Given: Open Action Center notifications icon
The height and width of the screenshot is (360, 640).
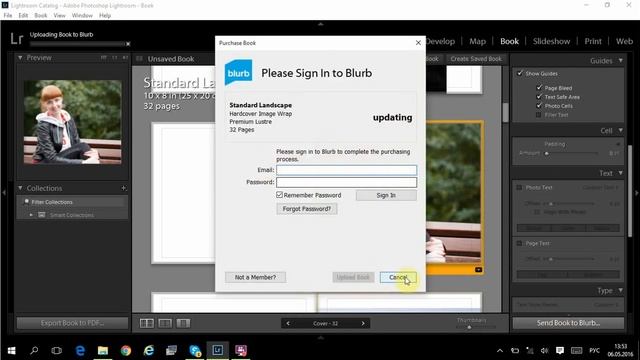Looking at the screenshot, I should click(x=560, y=351).
